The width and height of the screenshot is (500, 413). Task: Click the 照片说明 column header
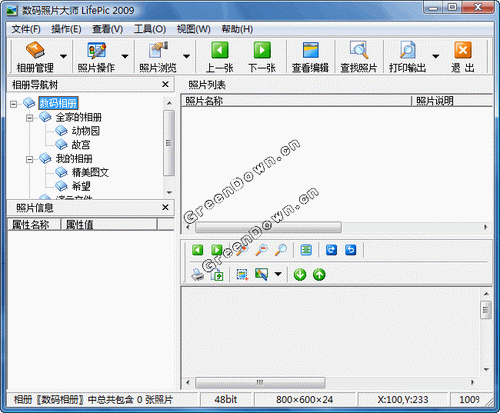pos(452,101)
